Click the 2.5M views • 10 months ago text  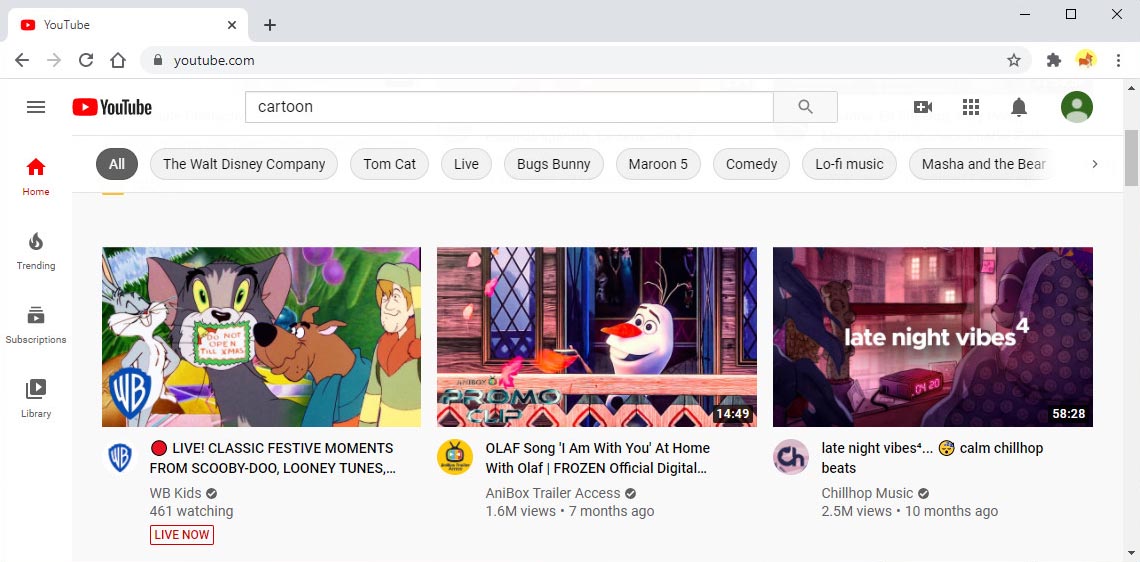(910, 511)
